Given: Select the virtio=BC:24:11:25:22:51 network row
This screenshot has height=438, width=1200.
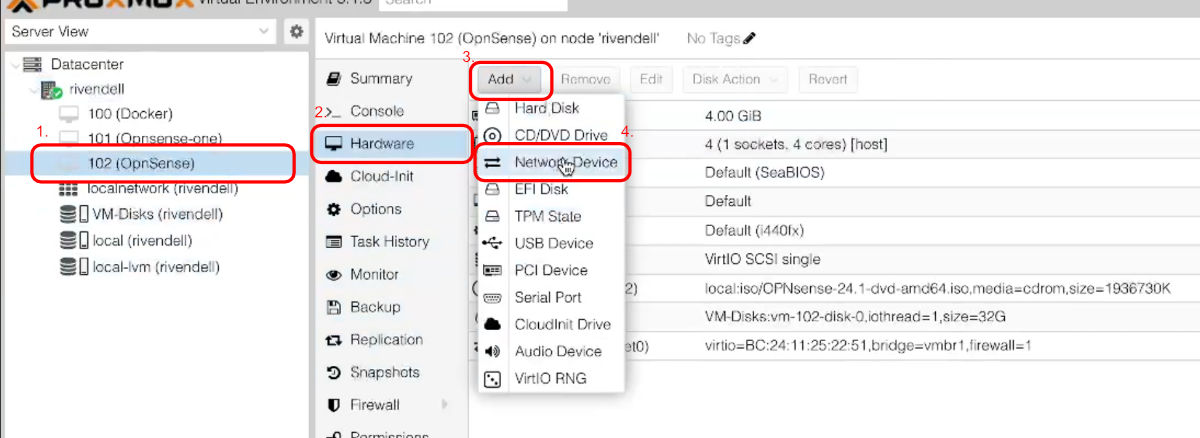Looking at the screenshot, I should coord(834,346).
